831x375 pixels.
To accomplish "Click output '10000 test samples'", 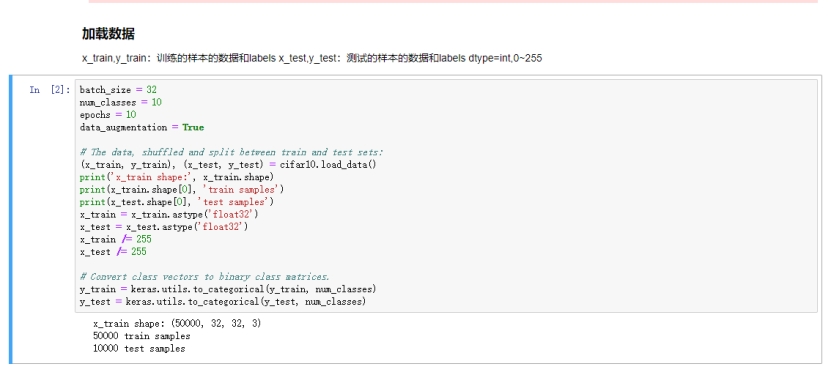I will coord(139,349).
